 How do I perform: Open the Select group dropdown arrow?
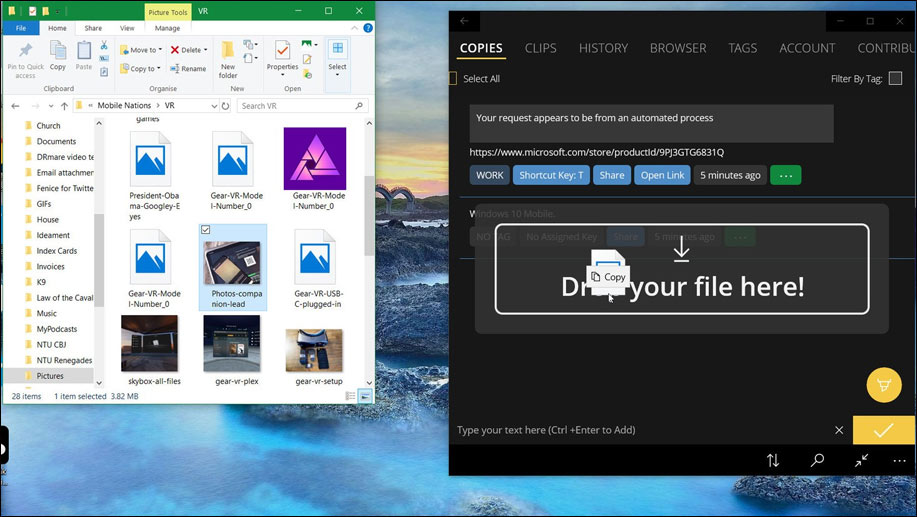[x=337, y=75]
